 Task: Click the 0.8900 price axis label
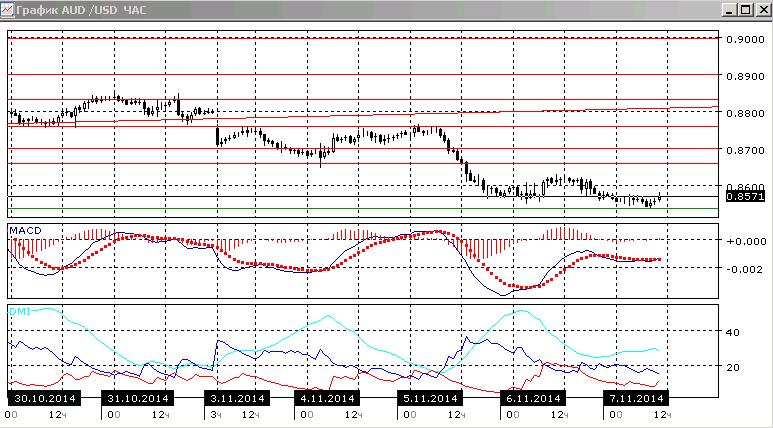point(745,76)
